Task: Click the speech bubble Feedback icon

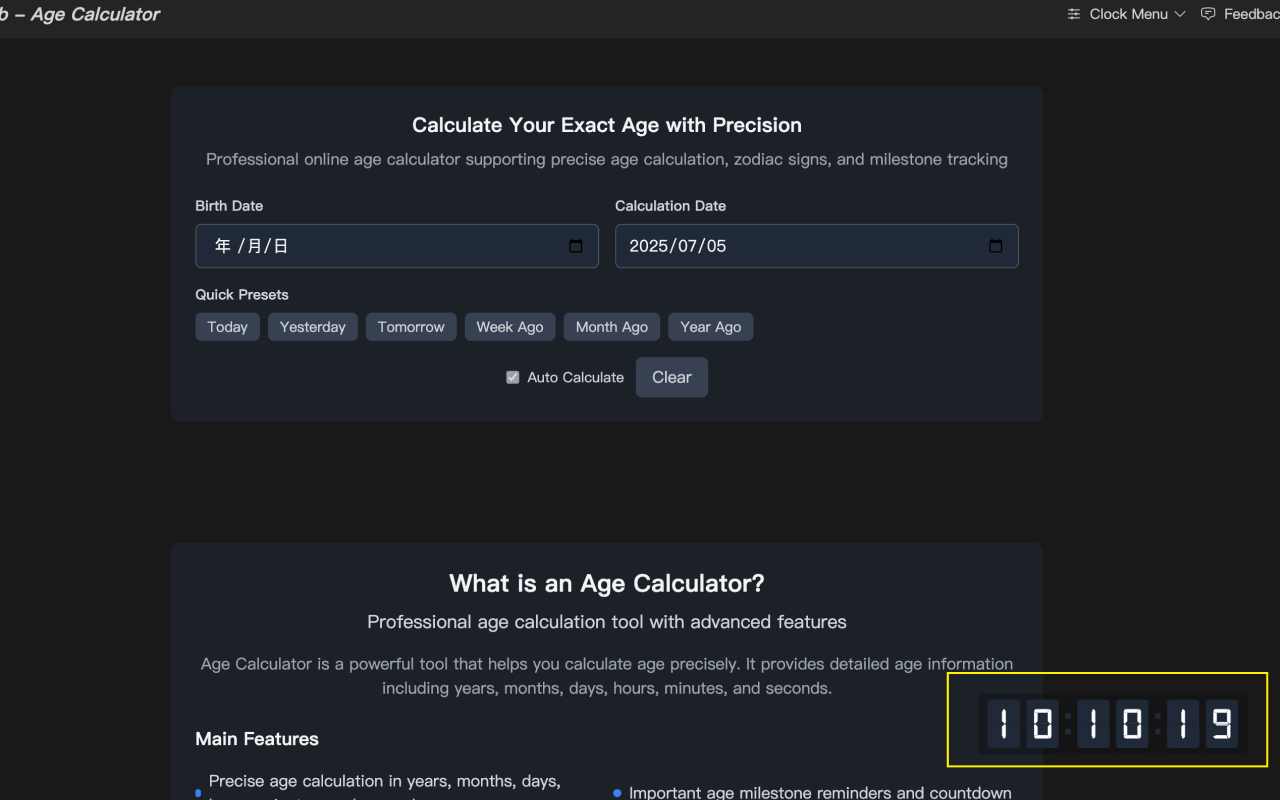Action: tap(1208, 14)
